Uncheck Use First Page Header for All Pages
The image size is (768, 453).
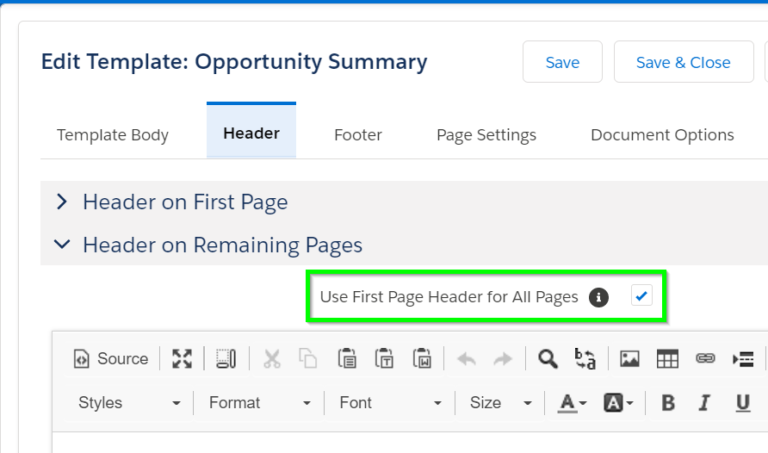click(x=642, y=297)
